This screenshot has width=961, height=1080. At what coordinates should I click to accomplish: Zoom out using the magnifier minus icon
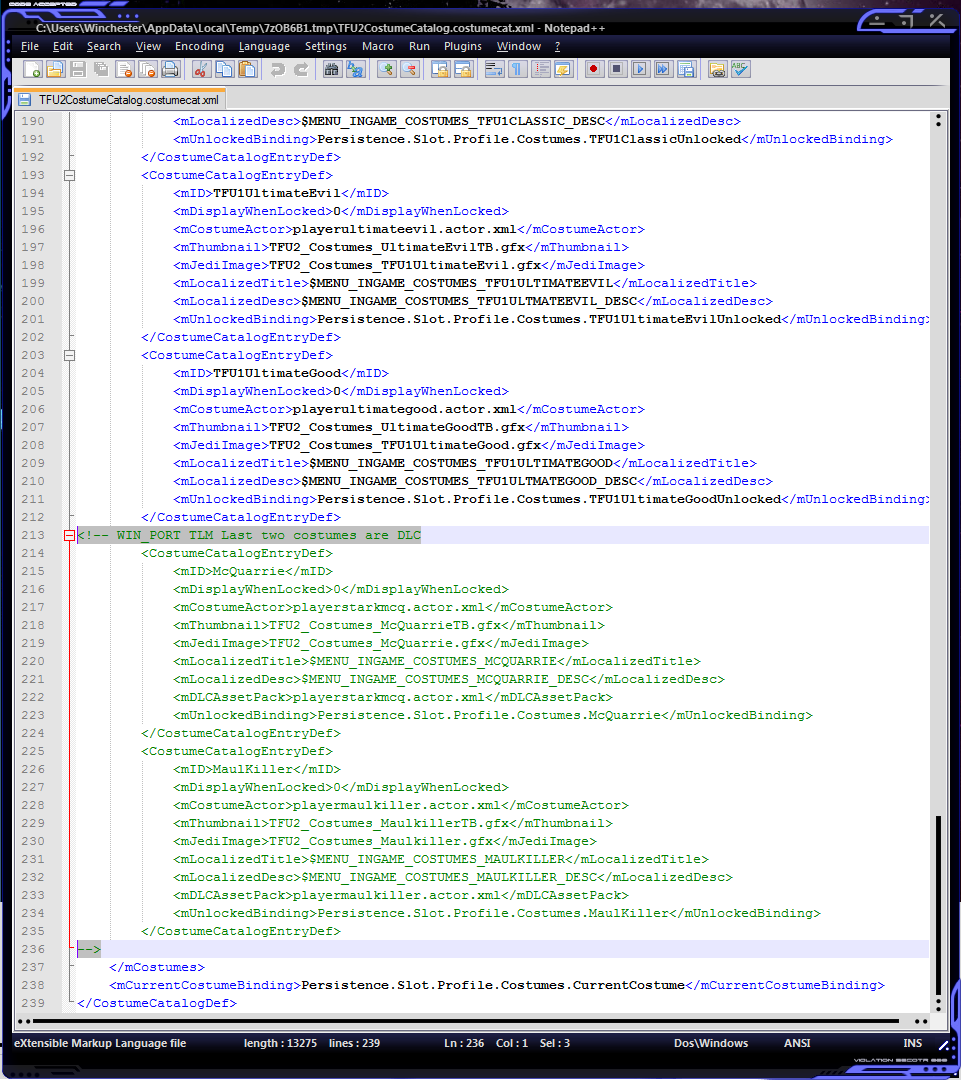click(x=409, y=69)
